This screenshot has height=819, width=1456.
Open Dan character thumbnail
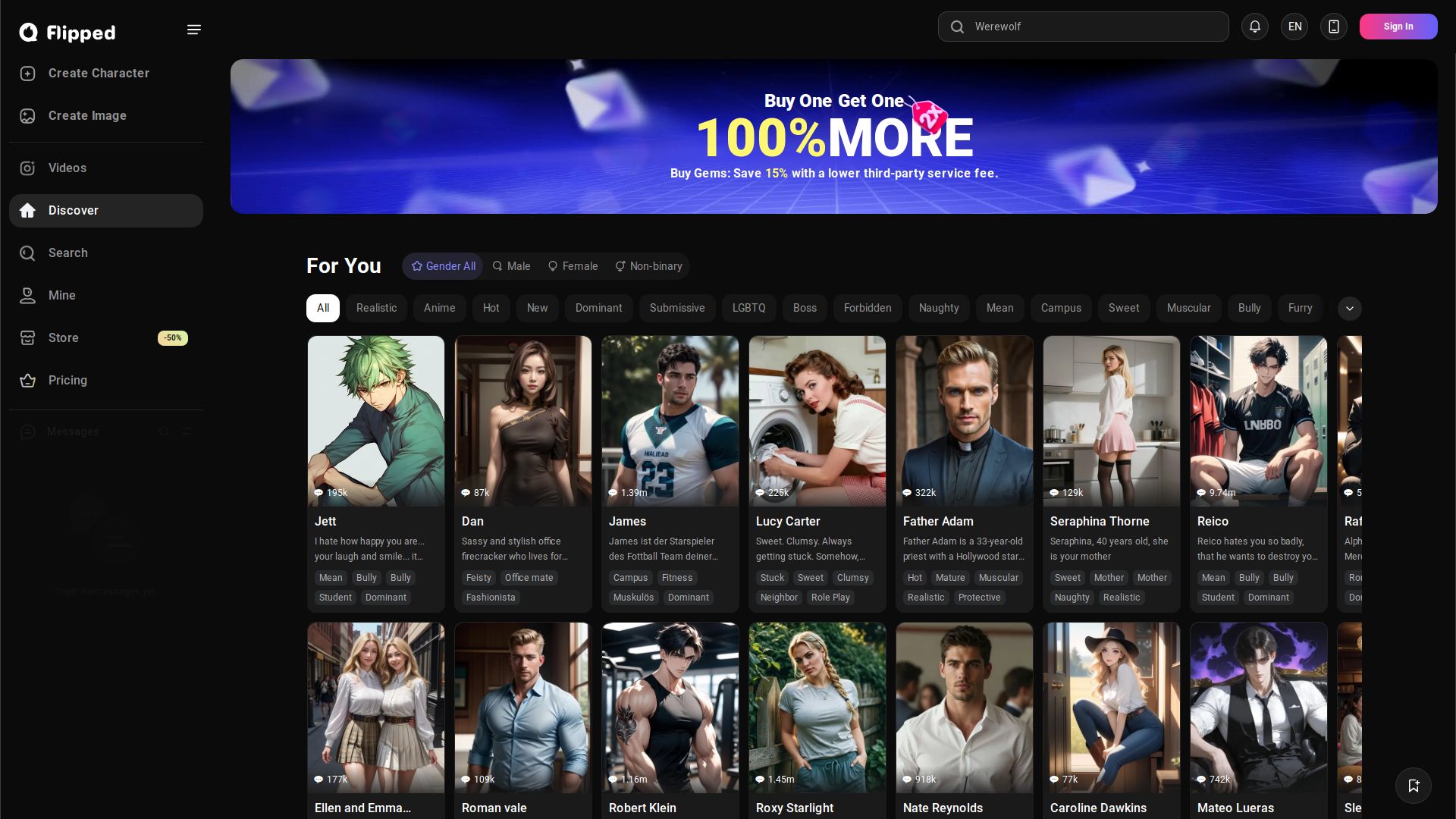pos(523,422)
